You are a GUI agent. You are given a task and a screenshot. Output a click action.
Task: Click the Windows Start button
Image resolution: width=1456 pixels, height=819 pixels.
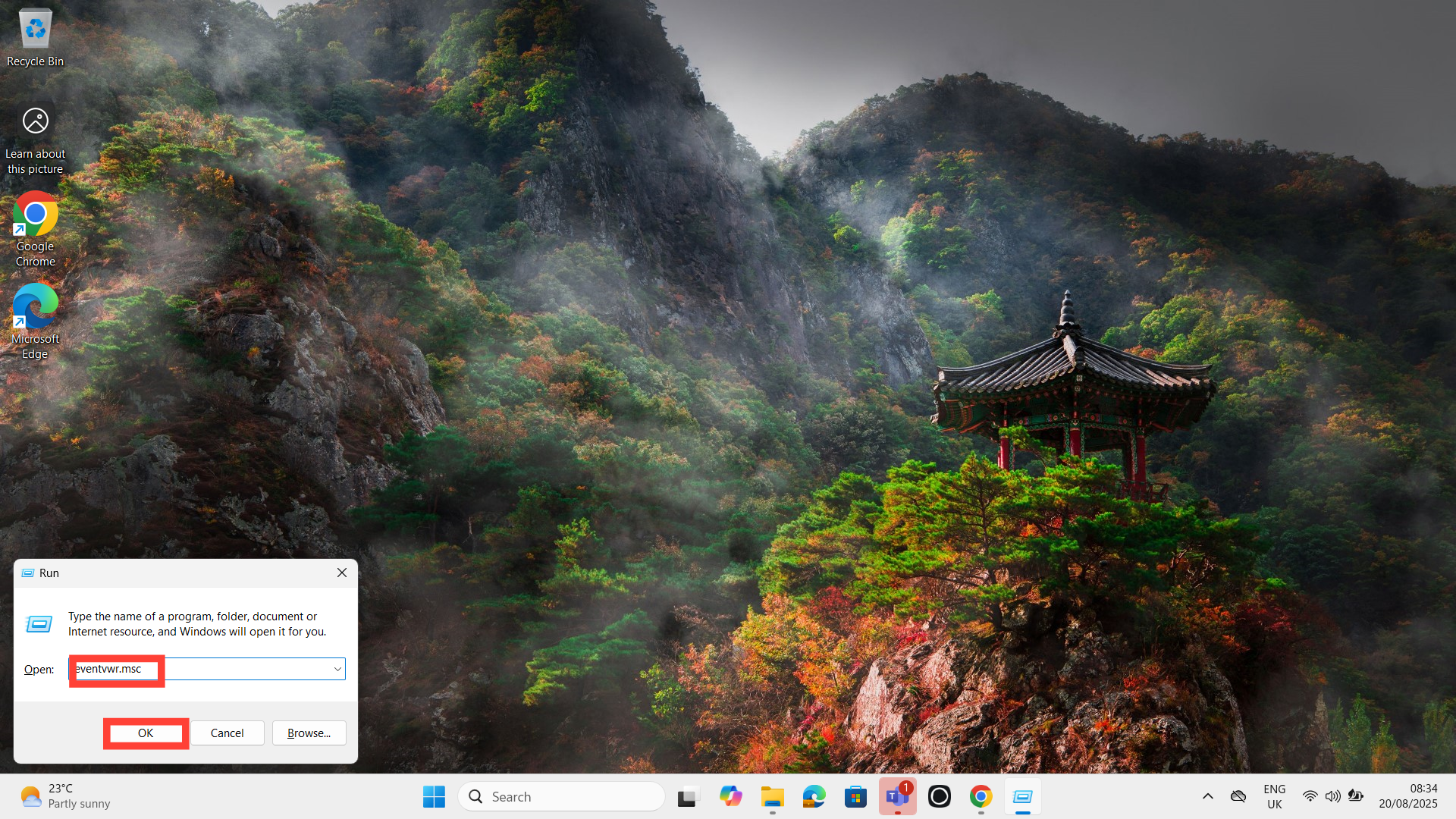point(434,796)
